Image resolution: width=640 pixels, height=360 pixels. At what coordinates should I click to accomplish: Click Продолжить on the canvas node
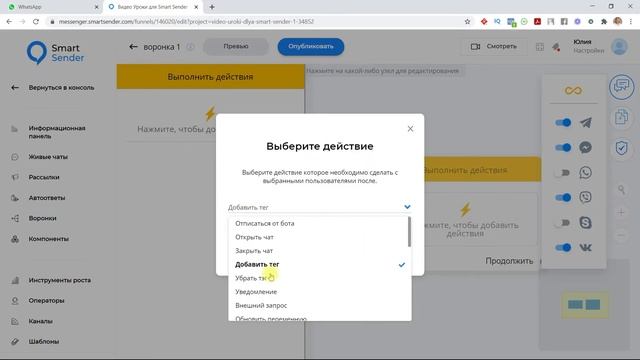pos(509,261)
